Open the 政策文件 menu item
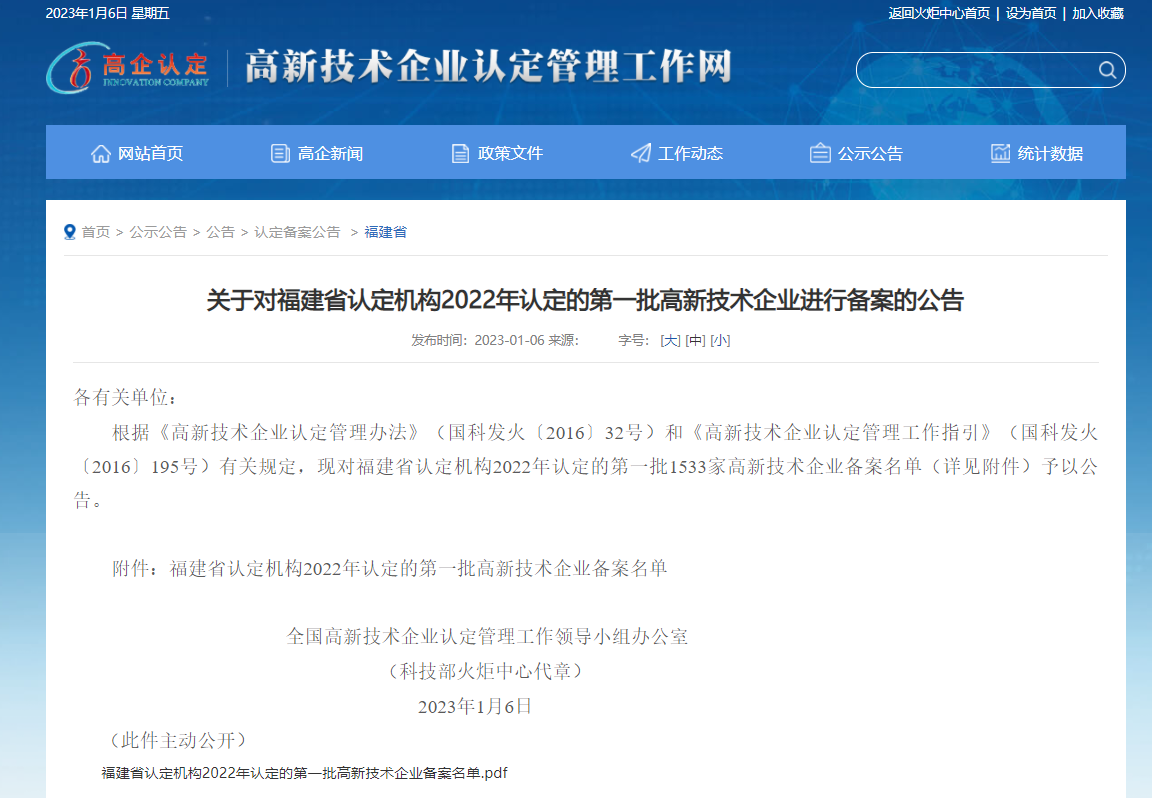This screenshot has height=798, width=1152. pyautogui.click(x=510, y=153)
